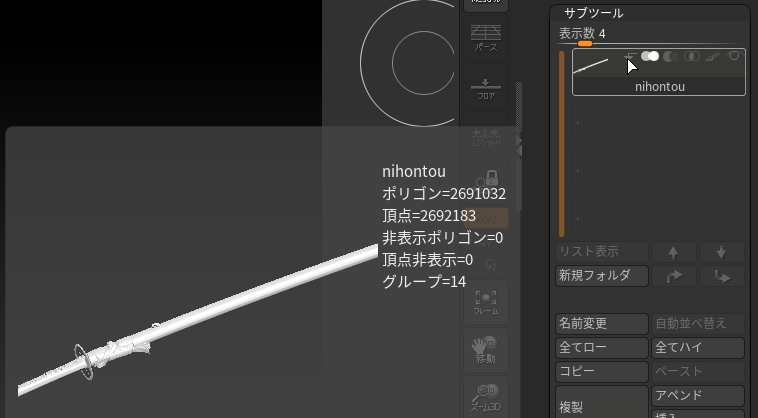Image resolution: width=758 pixels, height=418 pixels.
Task: Toggle polypaint brush icon on nihontou
Action: 712,57
